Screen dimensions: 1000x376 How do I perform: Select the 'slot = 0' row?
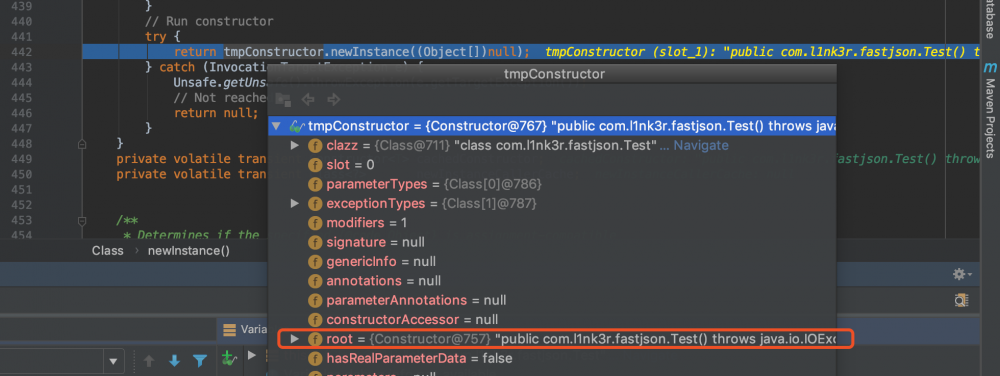[x=552, y=165]
